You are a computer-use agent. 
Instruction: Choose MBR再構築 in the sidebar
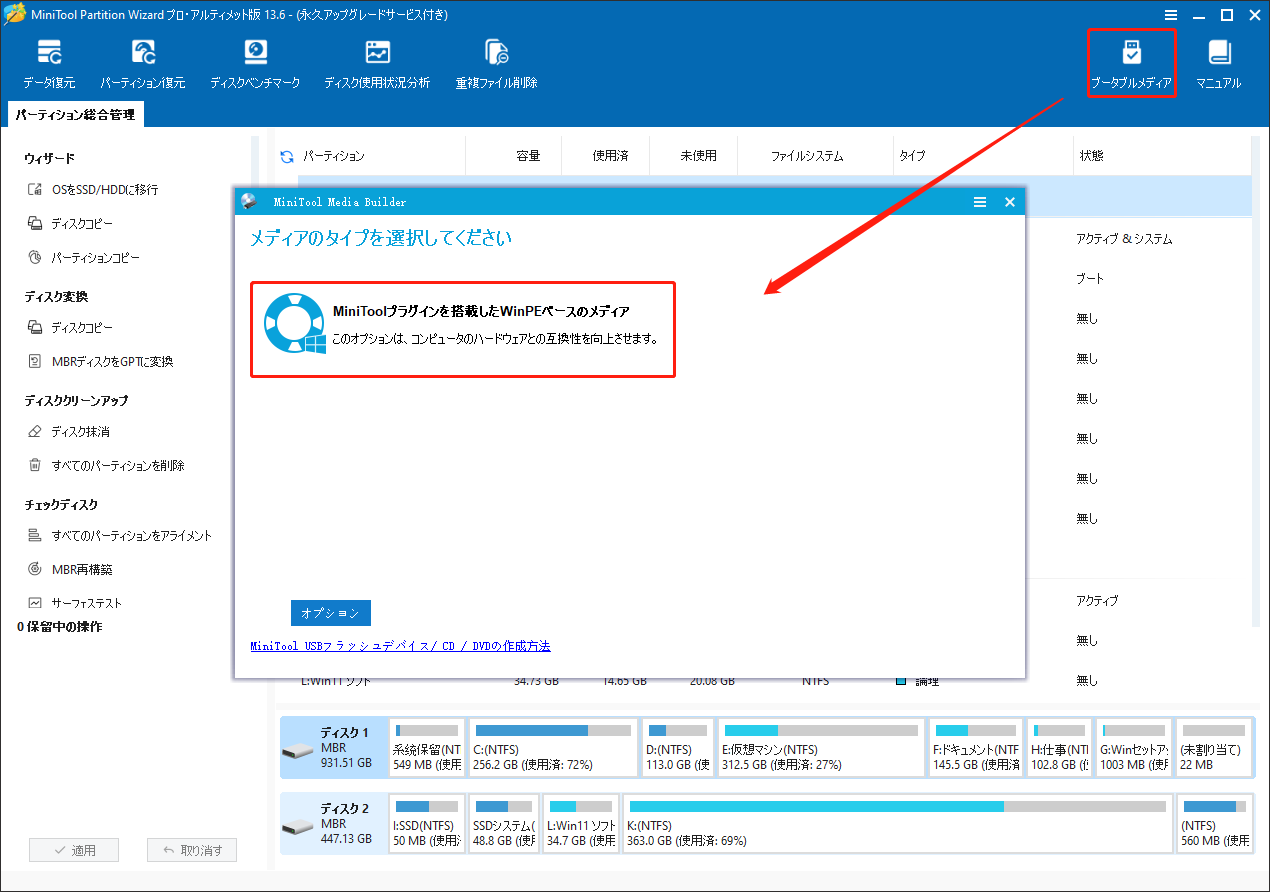point(70,570)
